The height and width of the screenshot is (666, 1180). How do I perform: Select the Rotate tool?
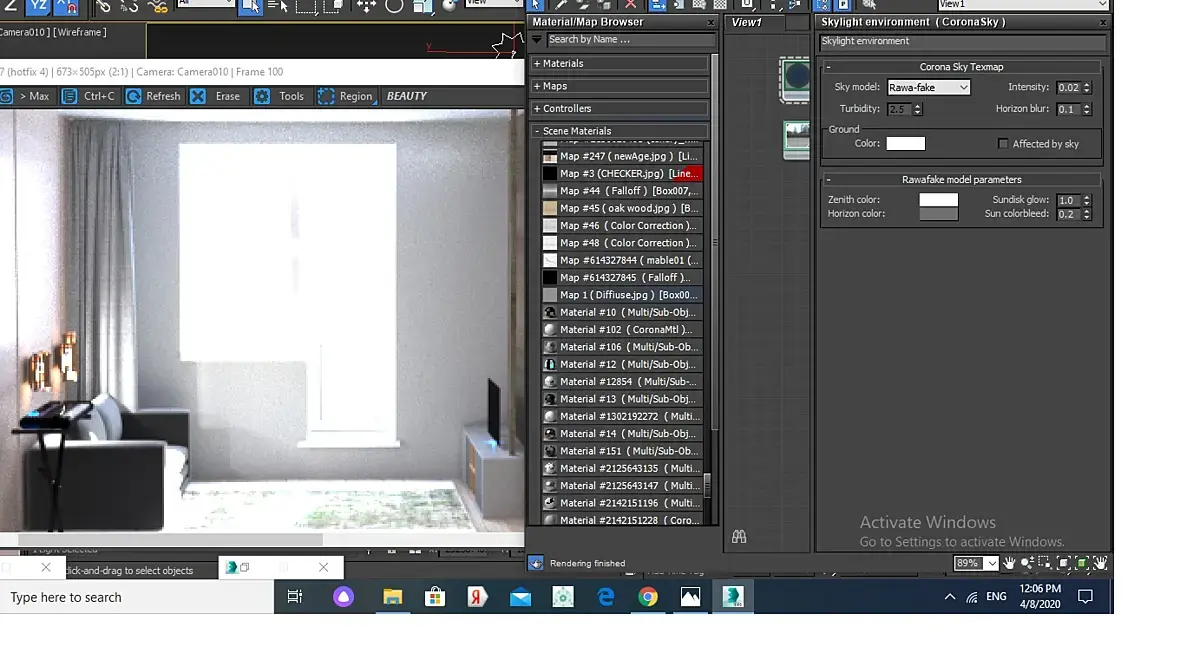[x=394, y=7]
